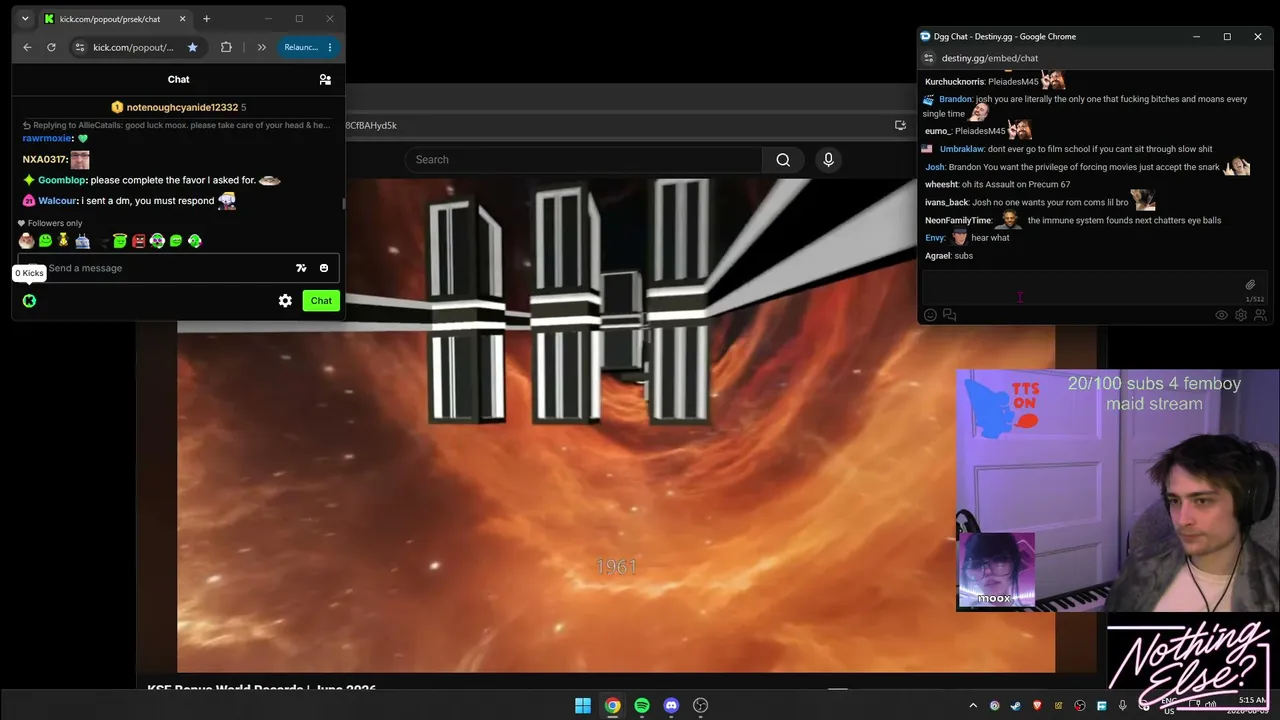View site information for kick.com
Image resolution: width=1280 pixels, height=720 pixels.
pos(80,47)
